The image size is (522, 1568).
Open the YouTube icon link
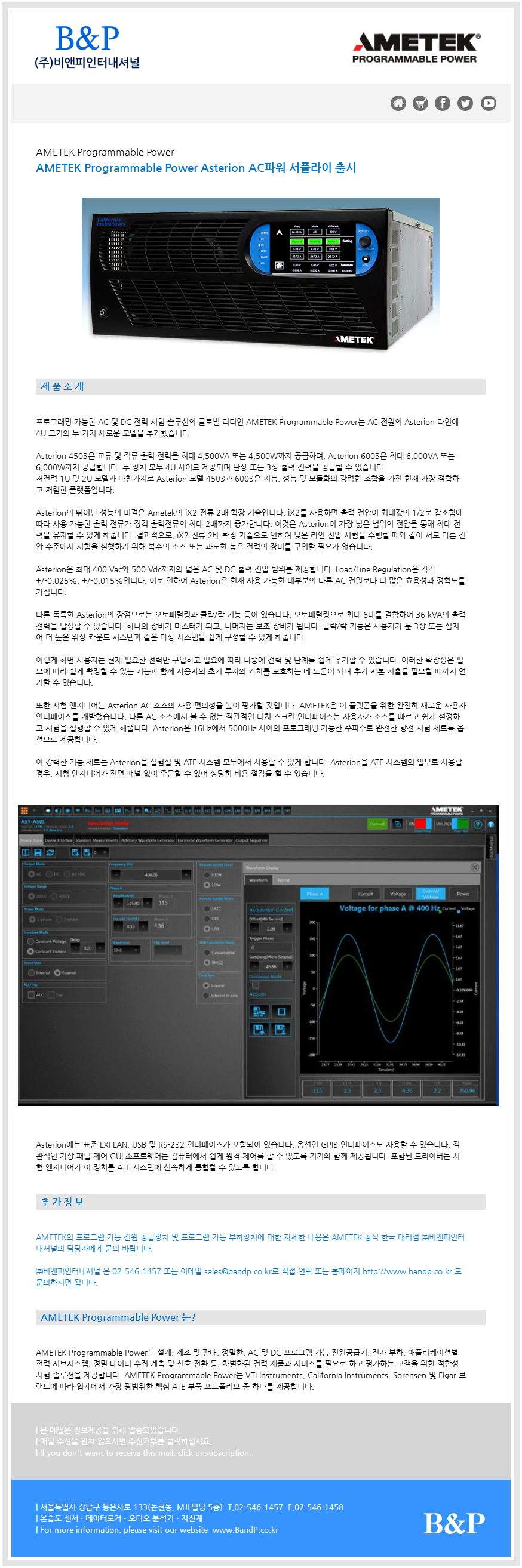pyautogui.click(x=489, y=103)
